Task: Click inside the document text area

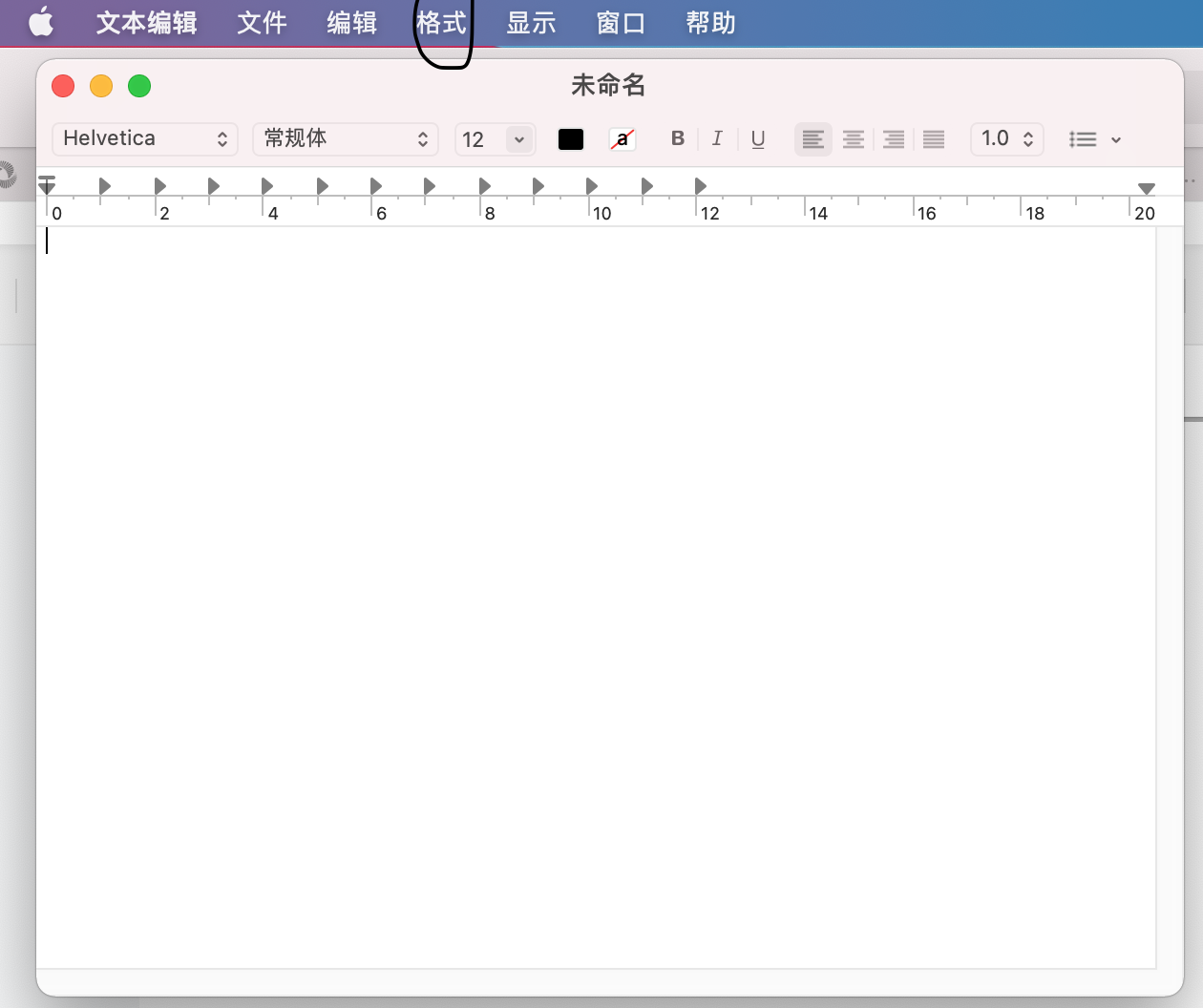Action: coord(596,597)
